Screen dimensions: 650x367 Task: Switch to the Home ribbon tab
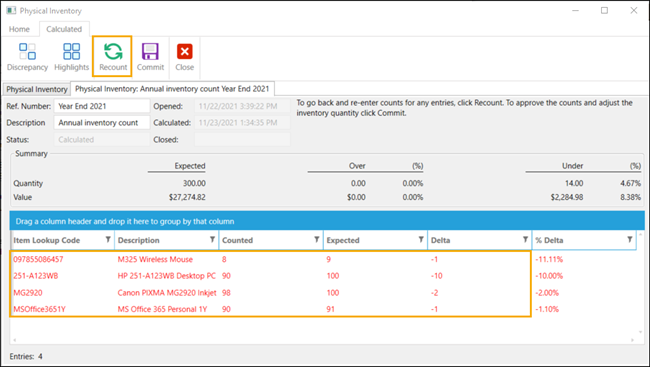click(x=19, y=29)
